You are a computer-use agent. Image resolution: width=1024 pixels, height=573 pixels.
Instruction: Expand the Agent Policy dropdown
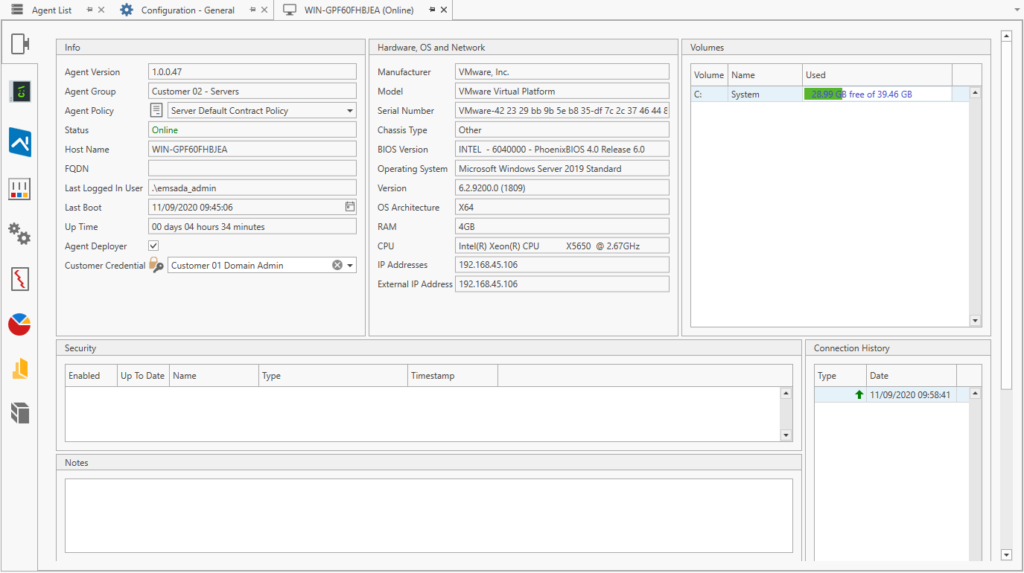[350, 110]
